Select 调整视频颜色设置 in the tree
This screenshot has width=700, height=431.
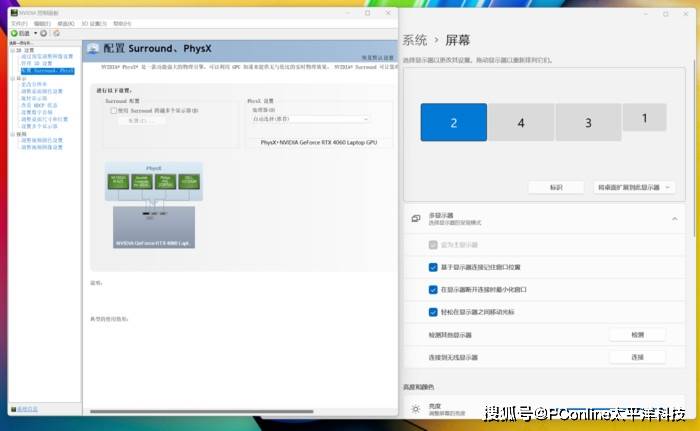tap(42, 140)
